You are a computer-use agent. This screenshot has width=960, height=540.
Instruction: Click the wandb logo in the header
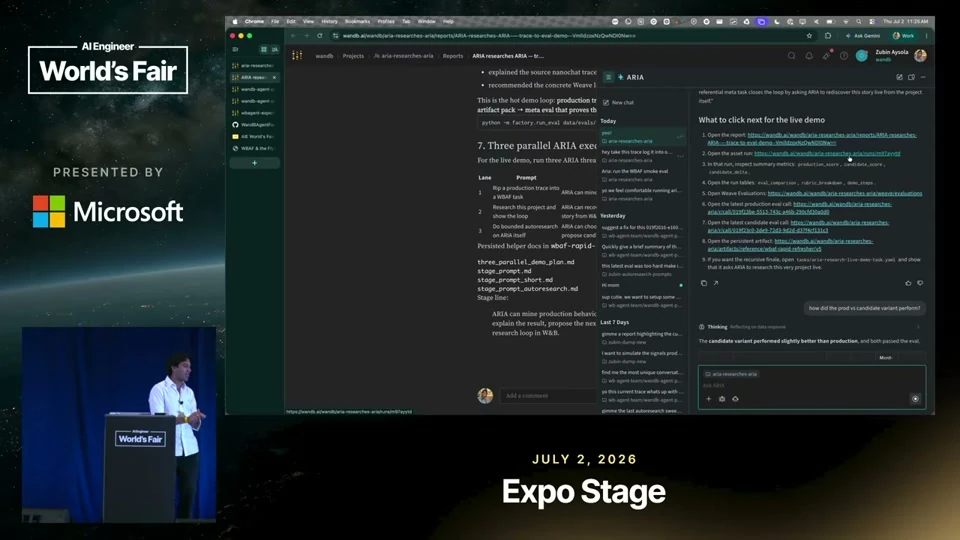coord(297,56)
